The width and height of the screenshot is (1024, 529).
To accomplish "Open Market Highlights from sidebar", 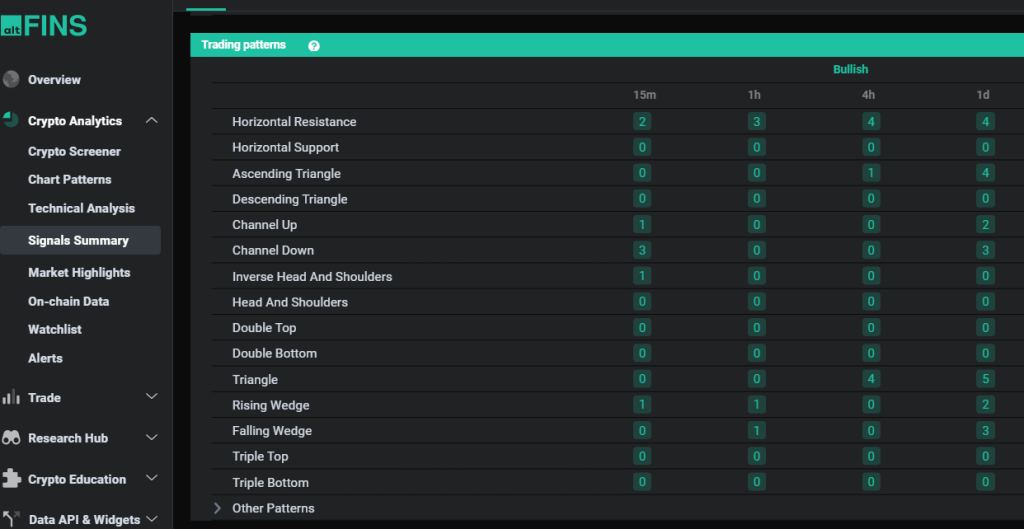I will [79, 272].
